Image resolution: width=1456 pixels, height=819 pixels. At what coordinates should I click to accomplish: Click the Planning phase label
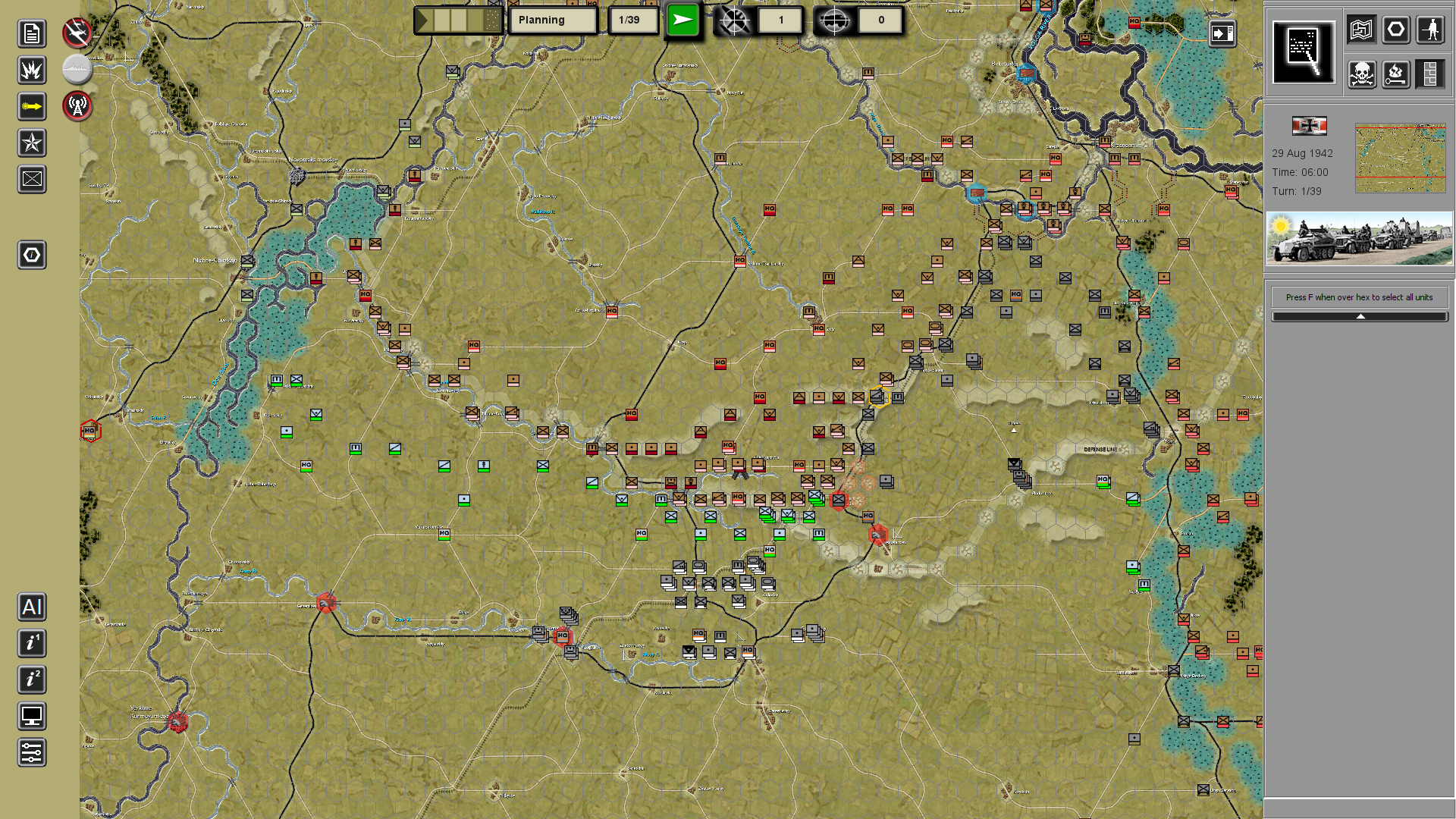(553, 20)
